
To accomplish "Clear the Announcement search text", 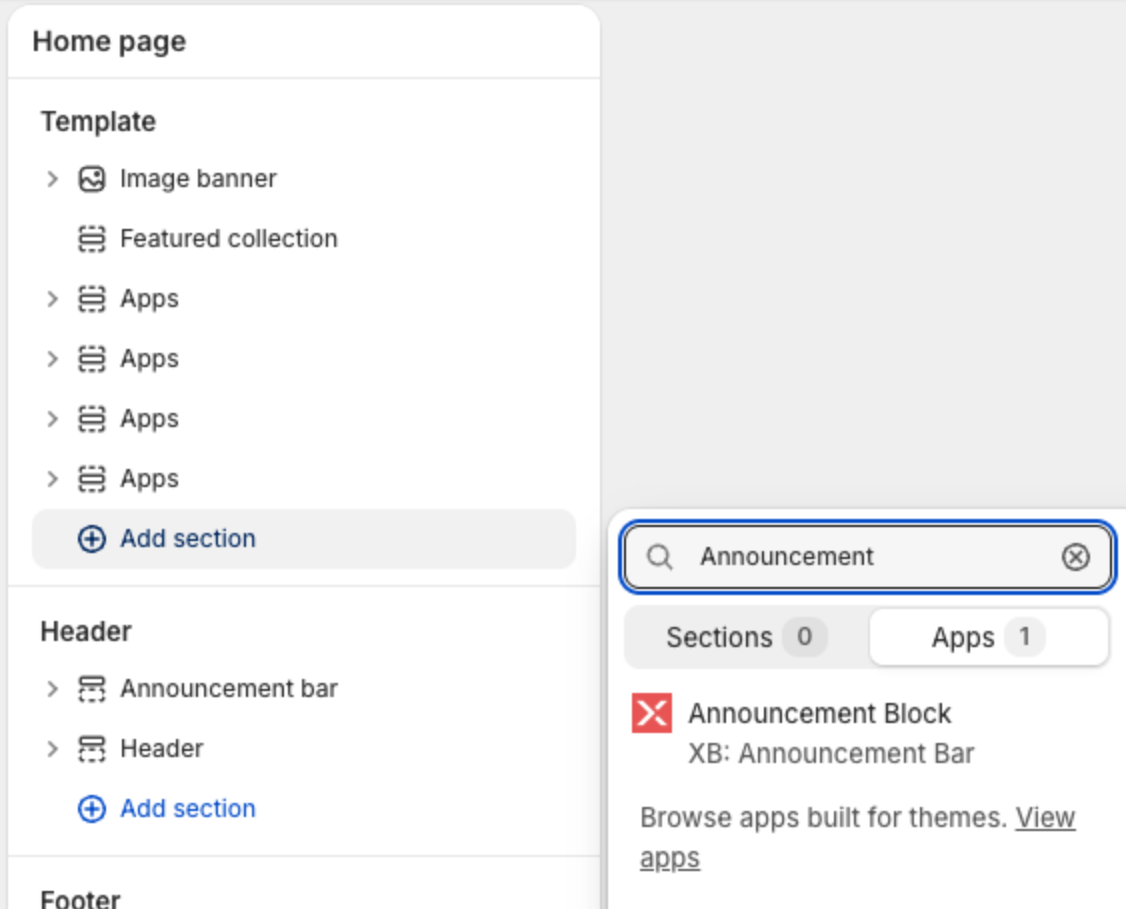I will click(1076, 557).
